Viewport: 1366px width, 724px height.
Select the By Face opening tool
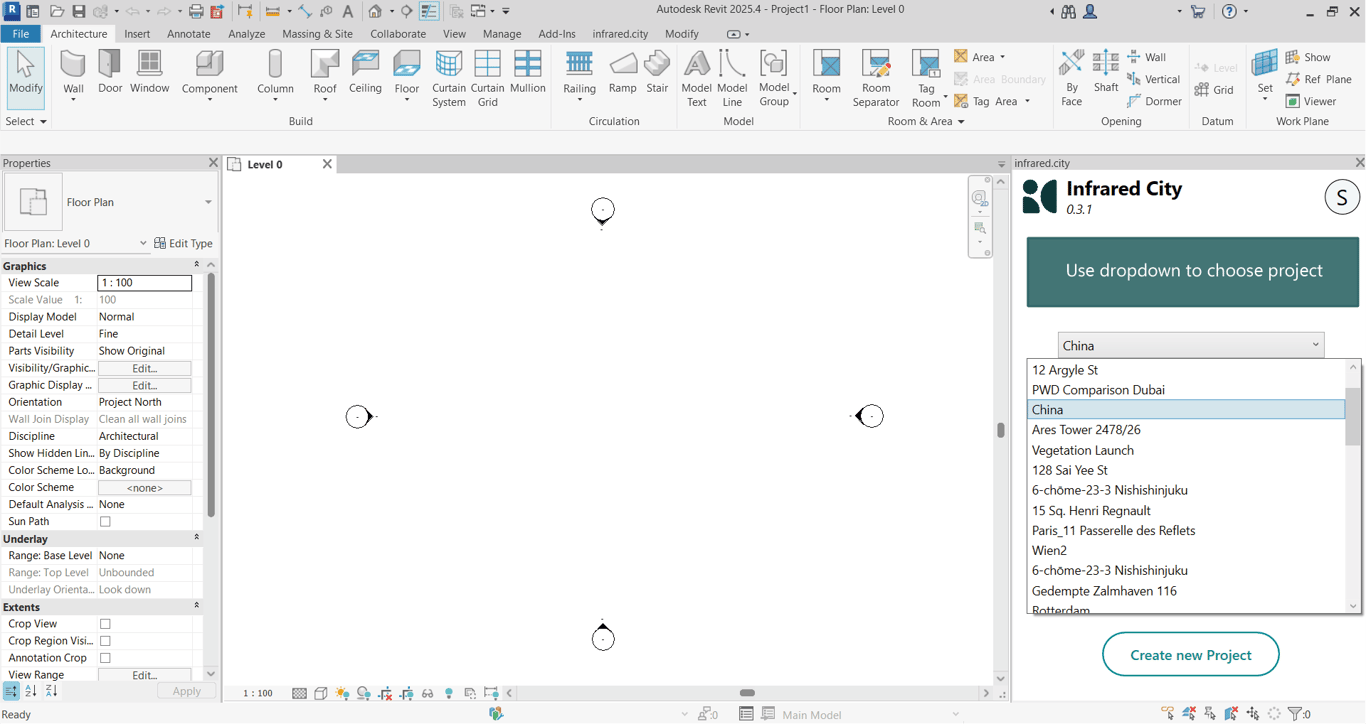click(1072, 78)
